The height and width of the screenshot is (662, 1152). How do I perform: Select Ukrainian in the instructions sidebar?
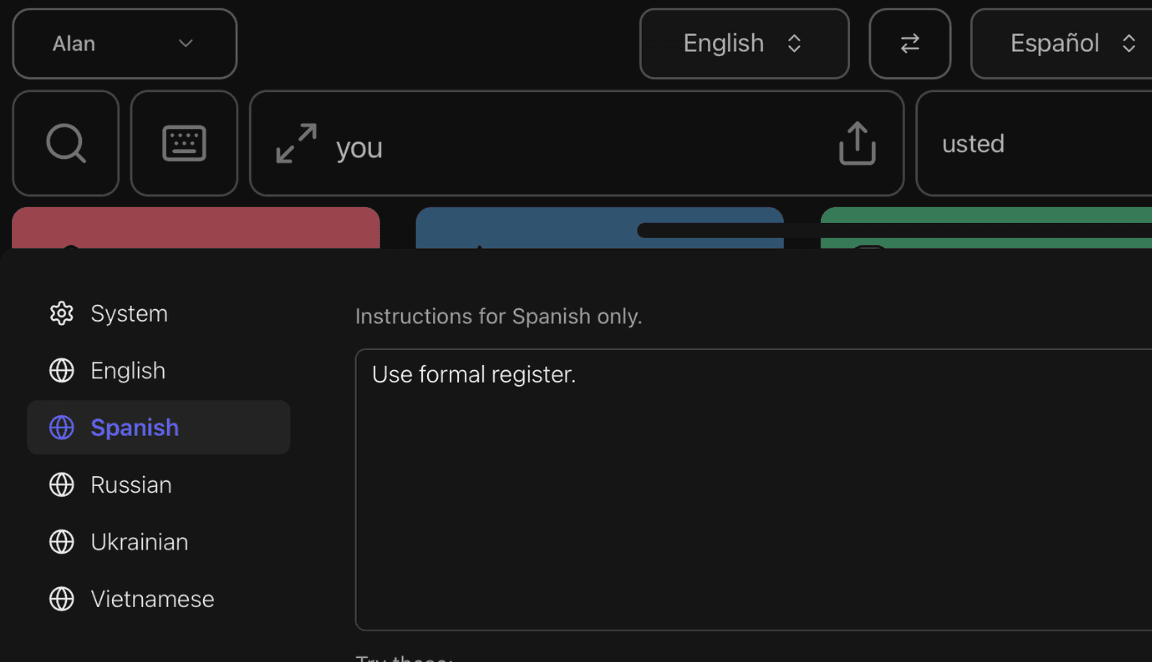pyautogui.click(x=139, y=541)
